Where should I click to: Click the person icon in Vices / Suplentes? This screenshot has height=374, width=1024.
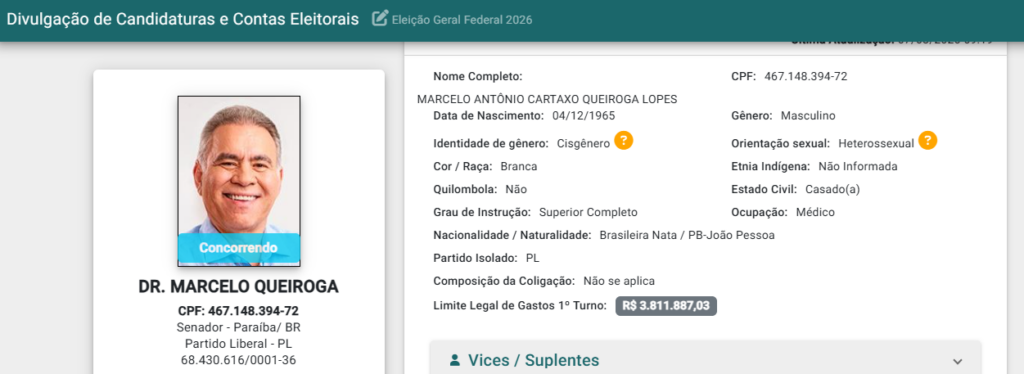(x=455, y=360)
